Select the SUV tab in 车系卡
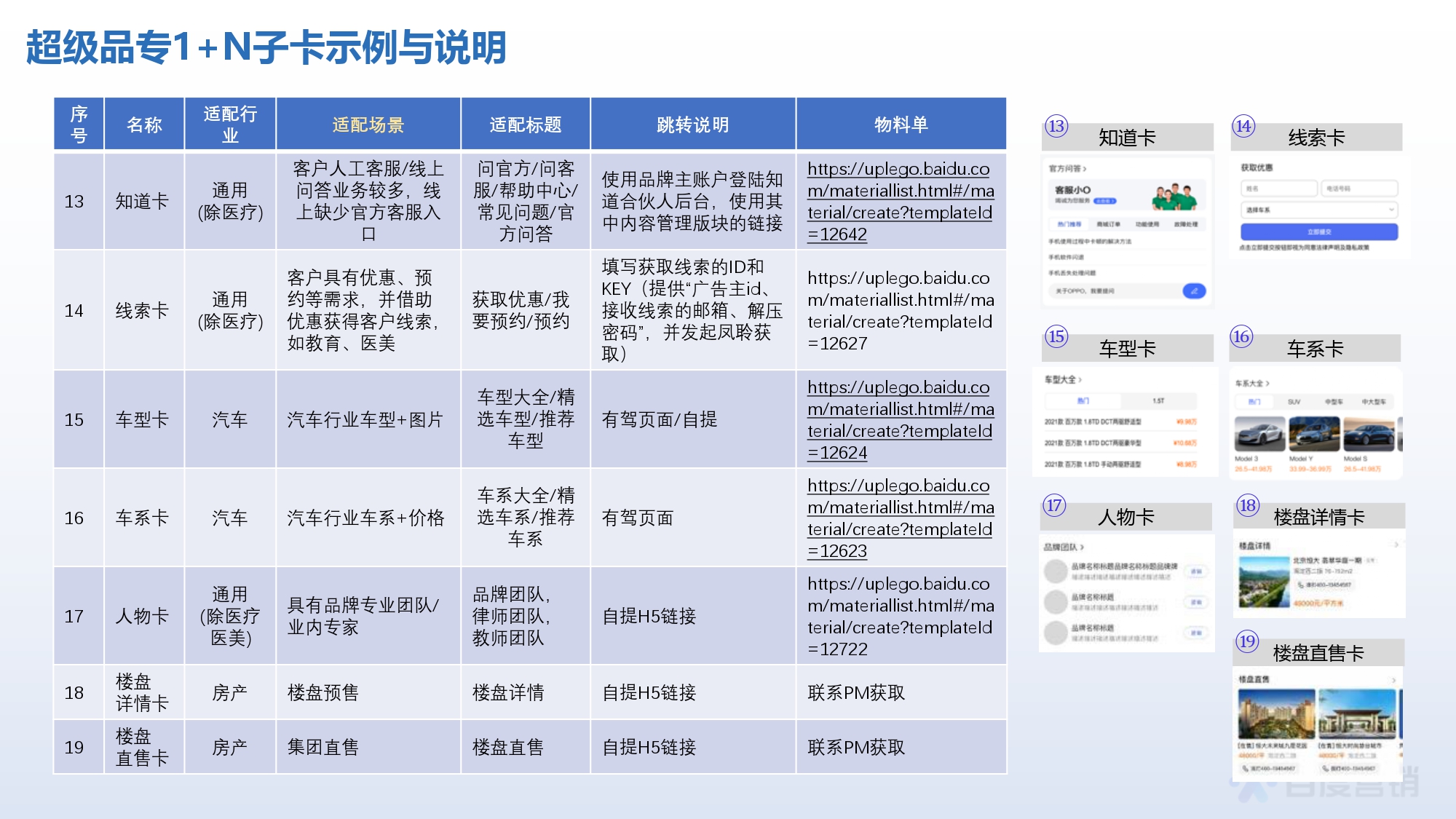This screenshot has height=819, width=1456. click(x=1294, y=402)
